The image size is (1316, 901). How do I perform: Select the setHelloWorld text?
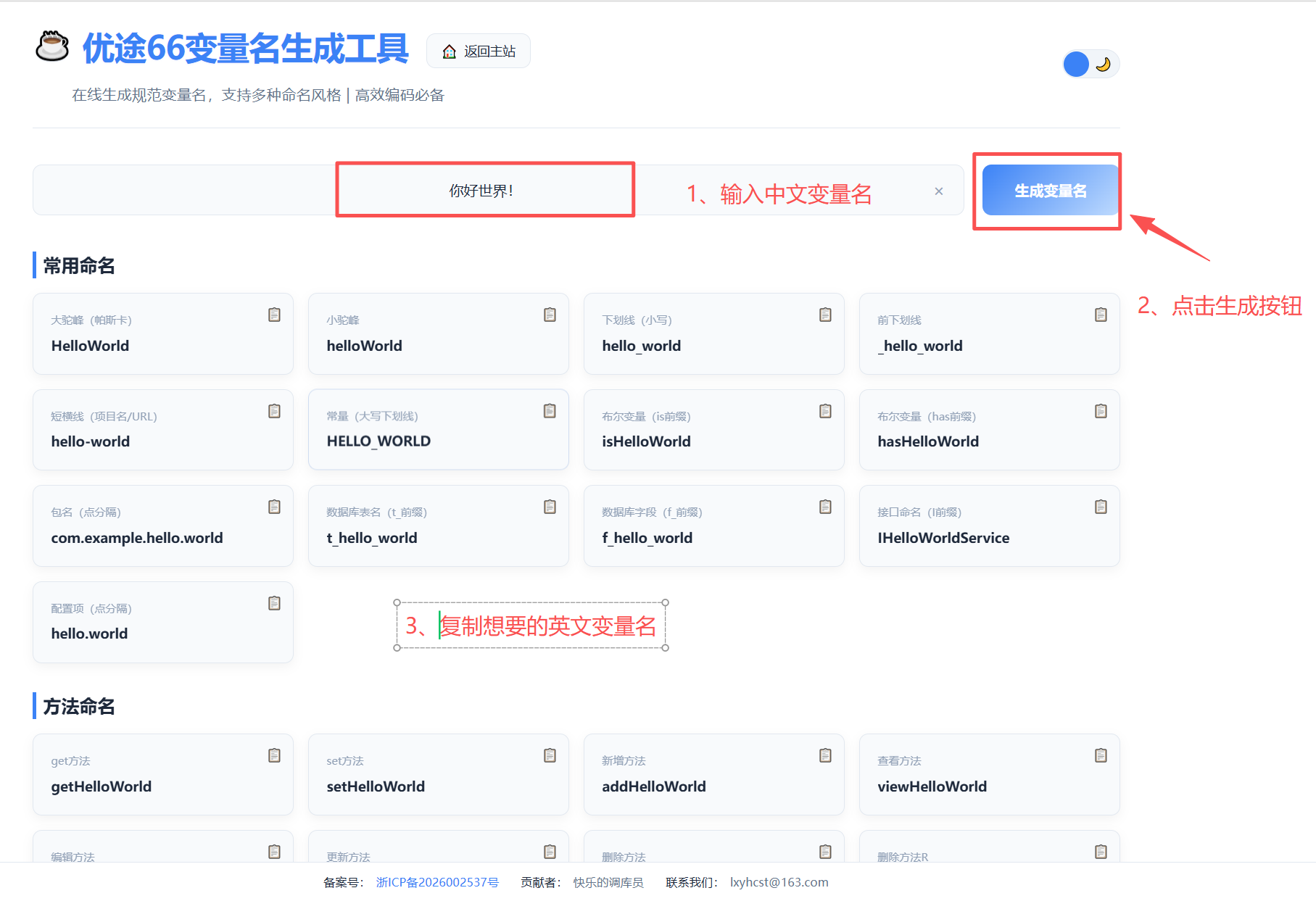click(x=376, y=786)
